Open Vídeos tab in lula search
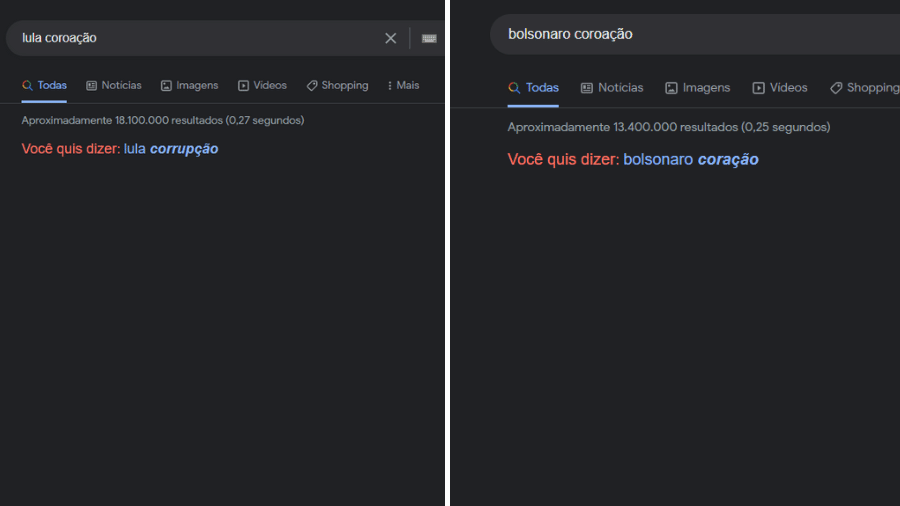The width and height of the screenshot is (900, 506). pyautogui.click(x=262, y=85)
